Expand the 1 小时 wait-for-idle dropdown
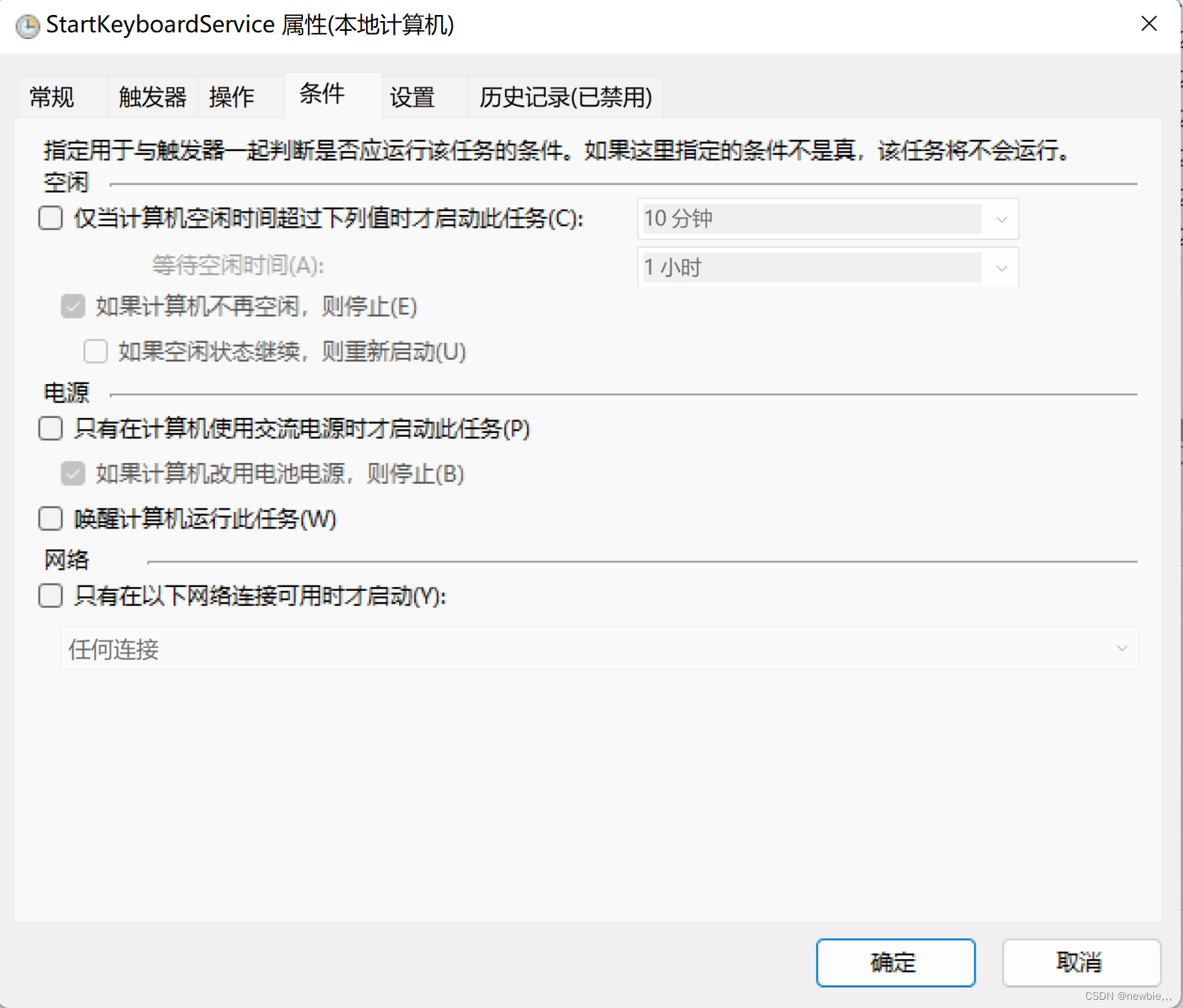 [x=828, y=268]
